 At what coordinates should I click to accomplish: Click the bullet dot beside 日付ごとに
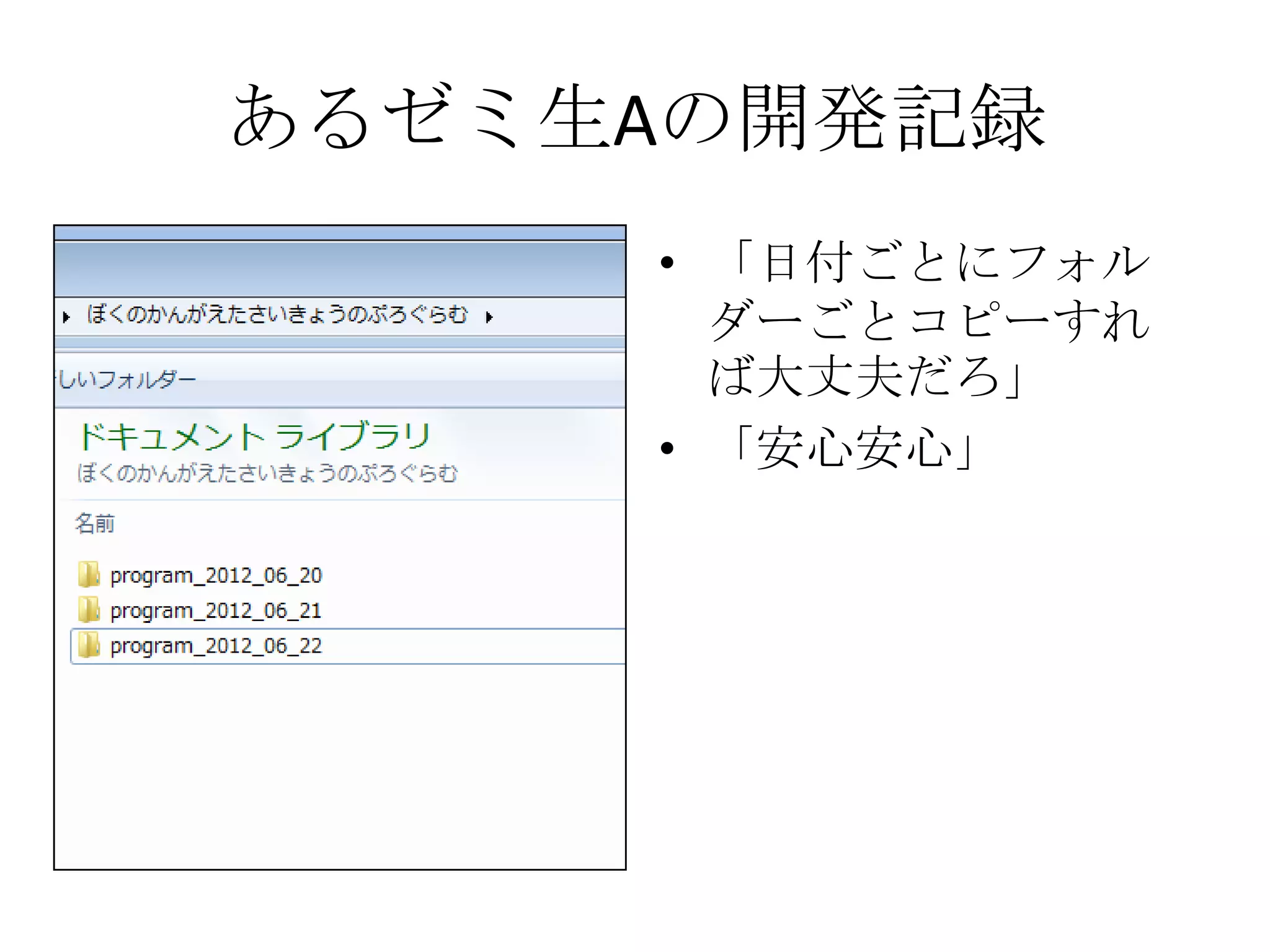pos(667,263)
